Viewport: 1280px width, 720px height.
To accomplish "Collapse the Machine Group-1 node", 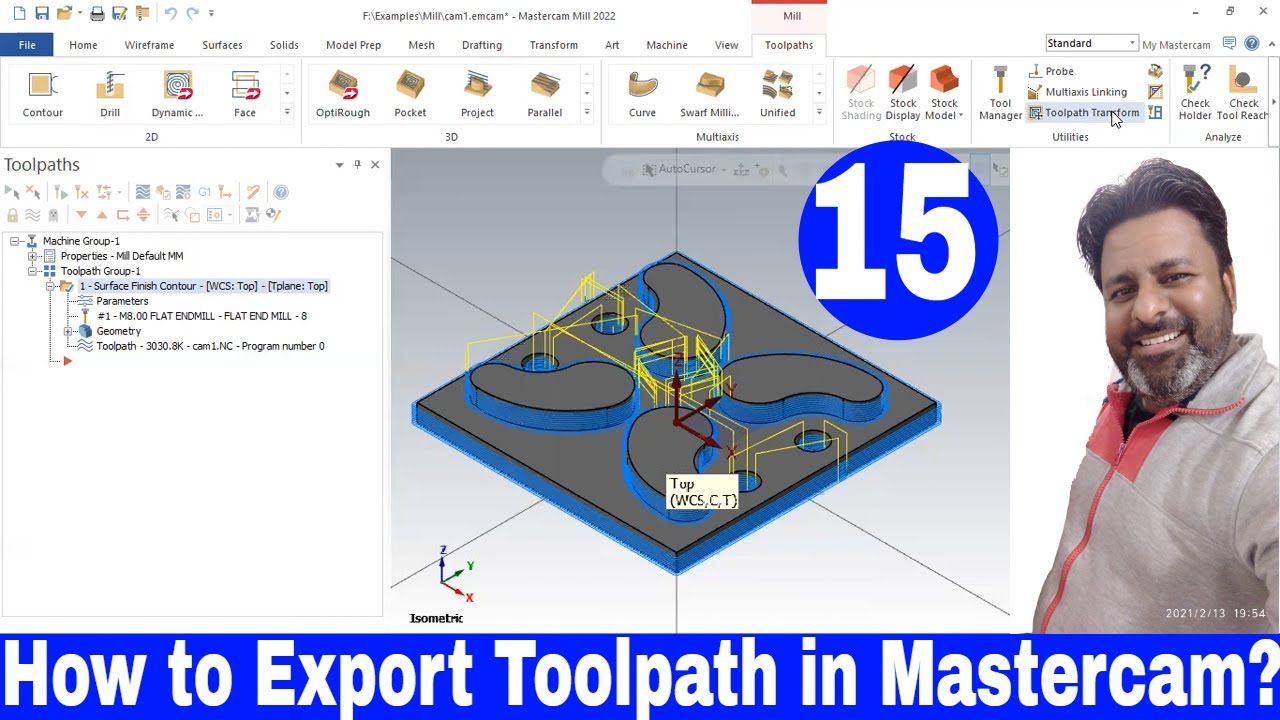I will click(16, 241).
